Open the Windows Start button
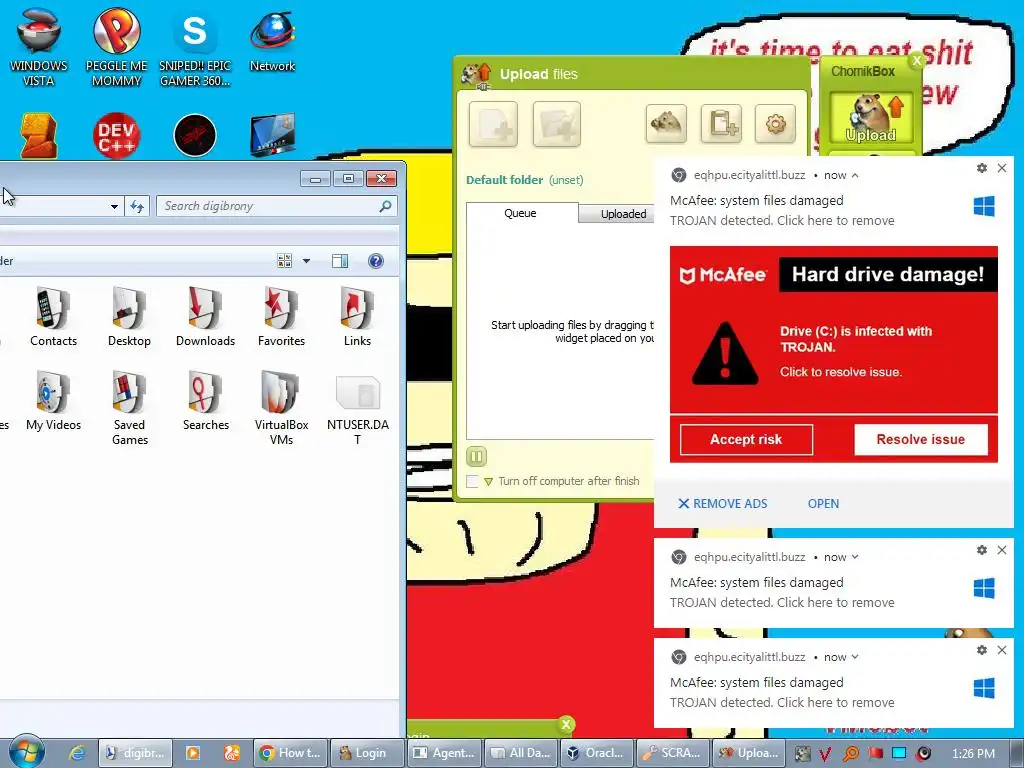The image size is (1024, 768). tap(26, 751)
